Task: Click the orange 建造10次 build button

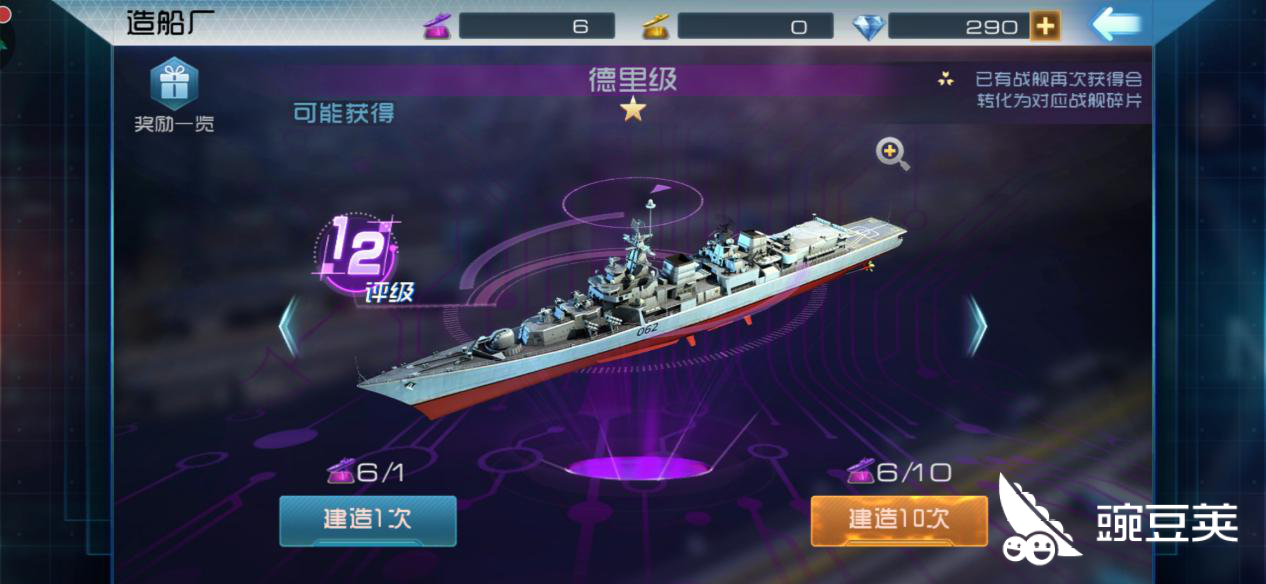Action: tap(899, 520)
